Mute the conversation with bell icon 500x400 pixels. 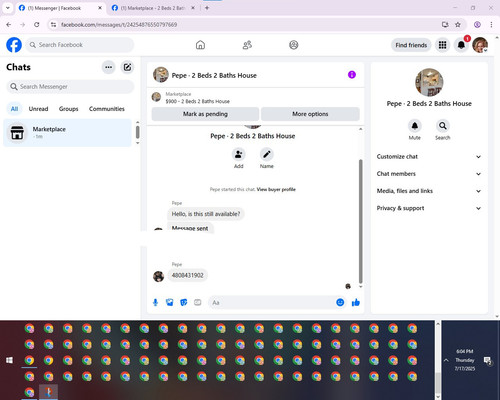point(415,126)
